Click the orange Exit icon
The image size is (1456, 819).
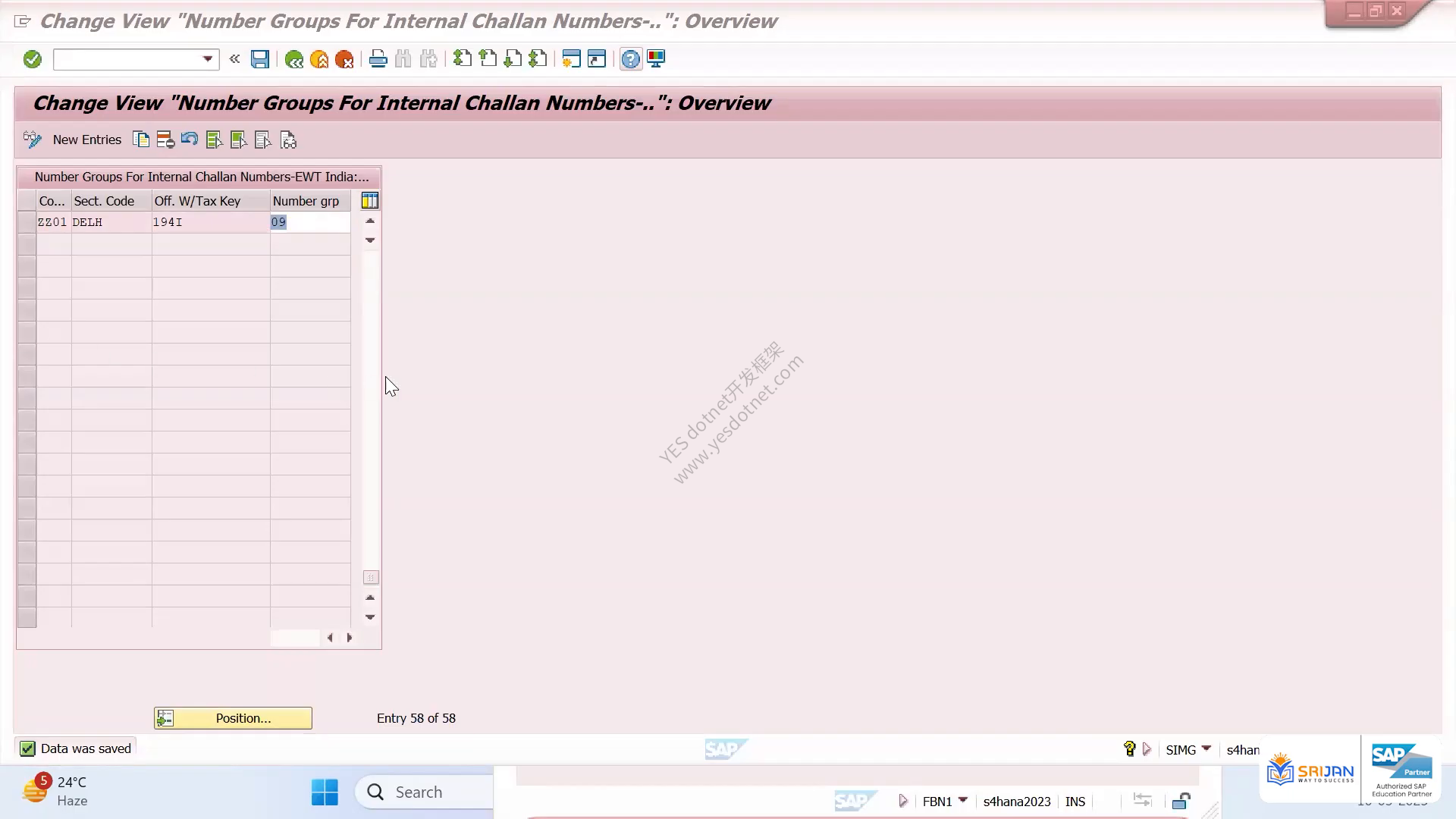coord(319,59)
